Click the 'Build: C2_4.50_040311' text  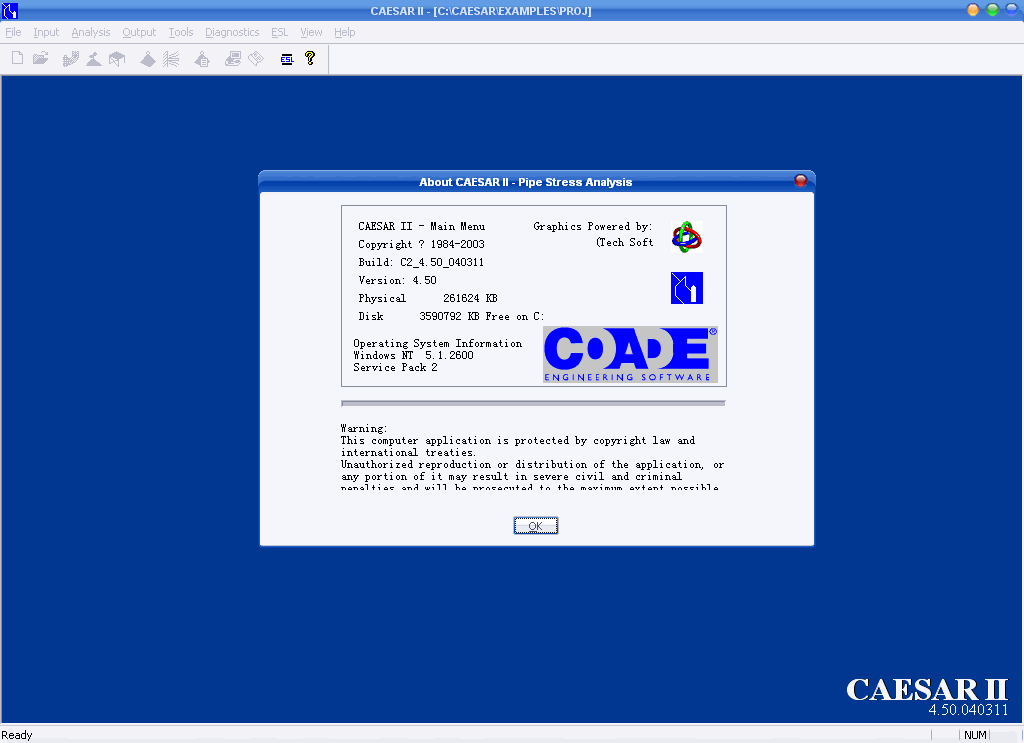[421, 262]
